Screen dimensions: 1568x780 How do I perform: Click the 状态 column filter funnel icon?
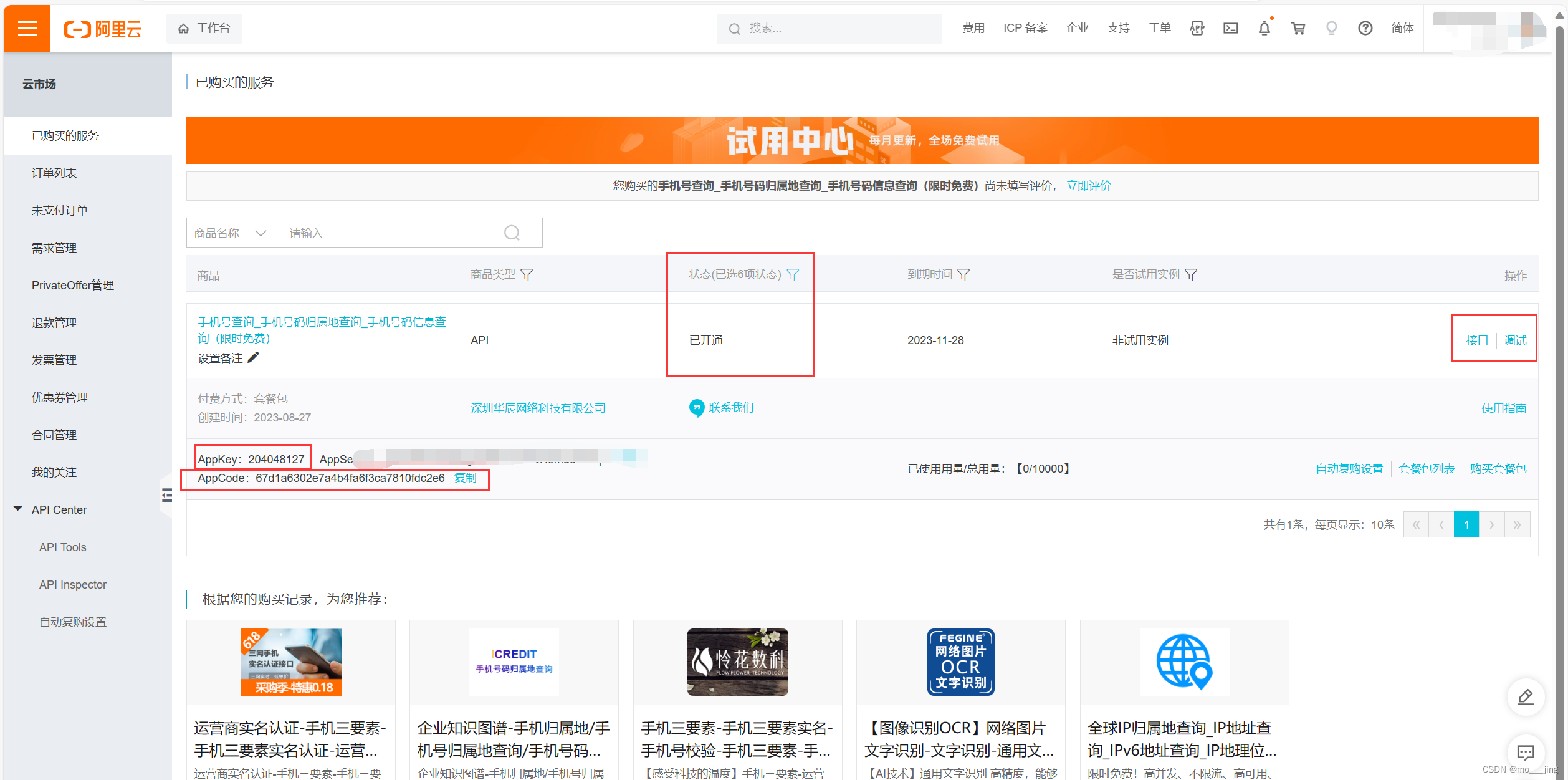[793, 274]
